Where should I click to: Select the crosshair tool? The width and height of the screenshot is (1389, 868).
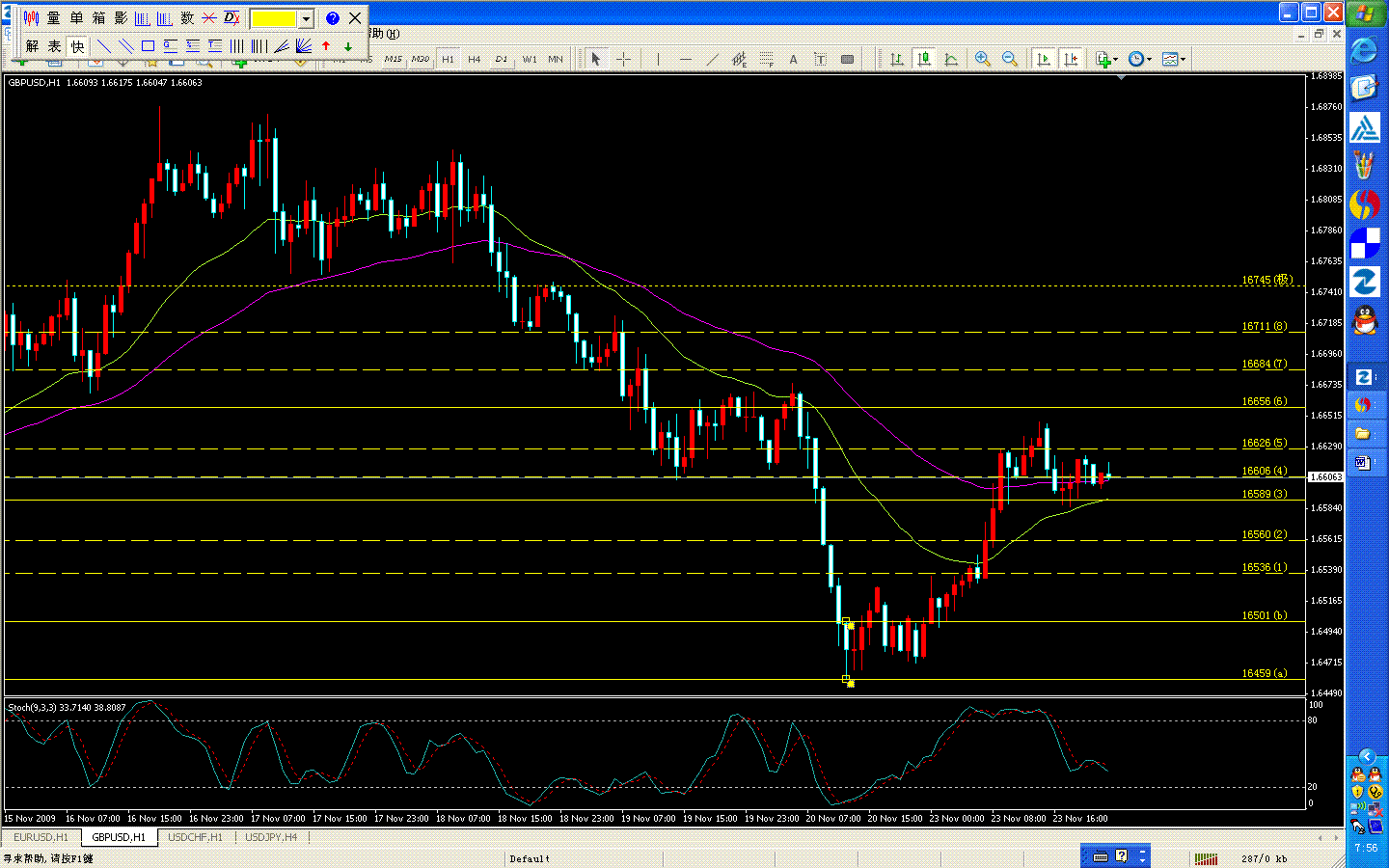click(623, 60)
